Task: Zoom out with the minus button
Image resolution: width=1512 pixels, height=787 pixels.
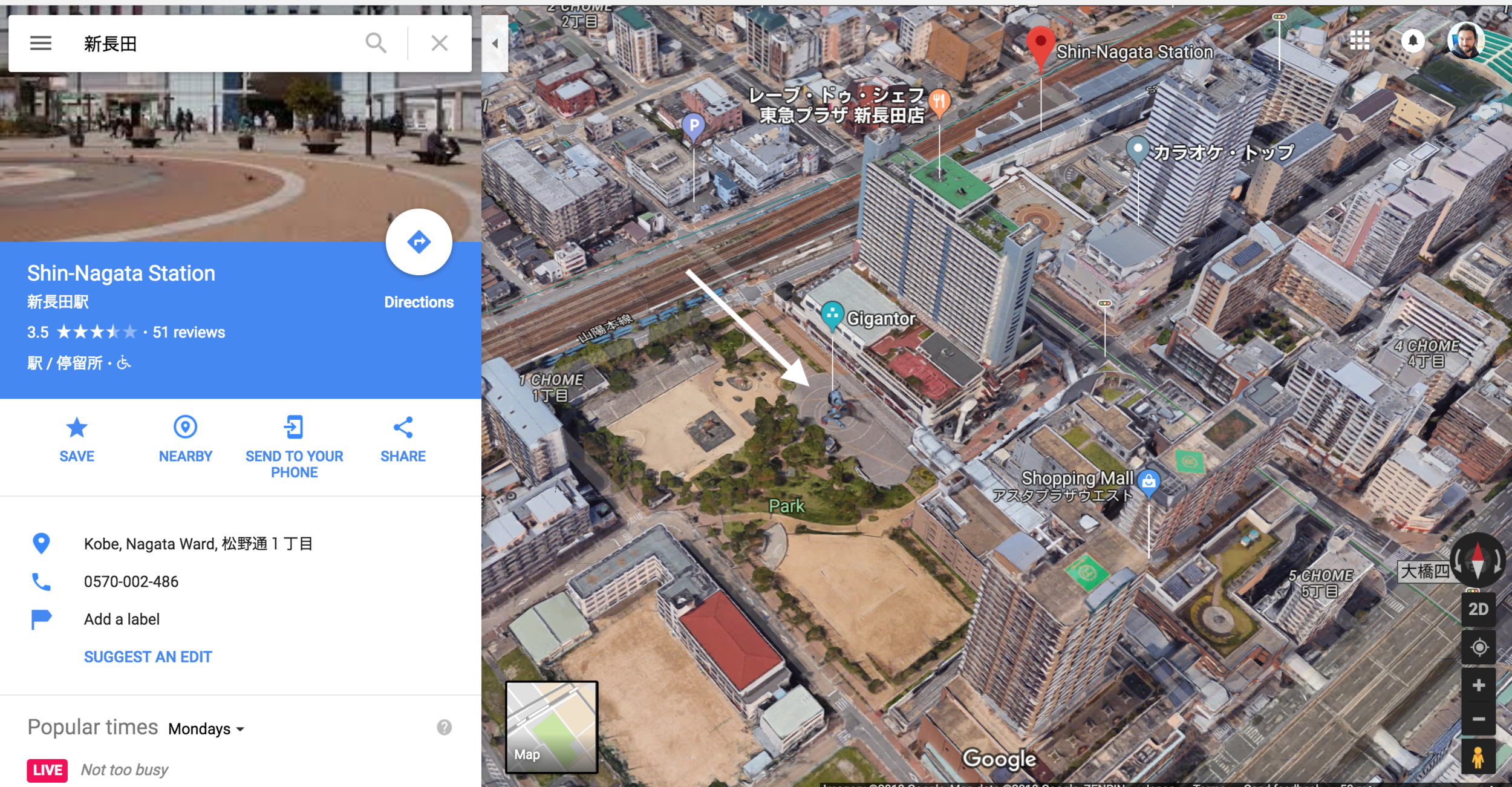Action: (x=1479, y=719)
